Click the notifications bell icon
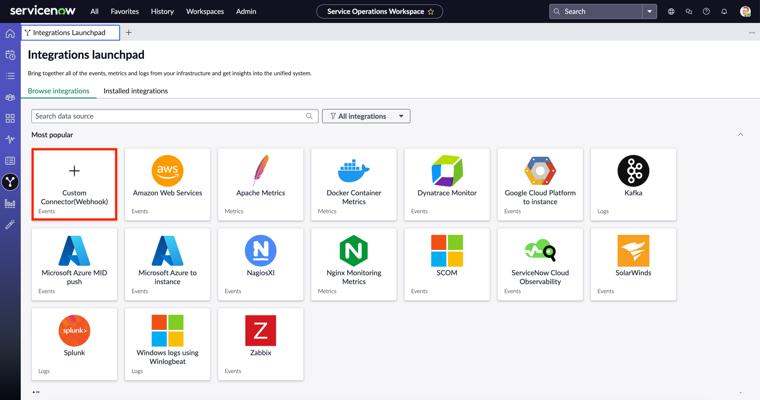 pos(724,12)
